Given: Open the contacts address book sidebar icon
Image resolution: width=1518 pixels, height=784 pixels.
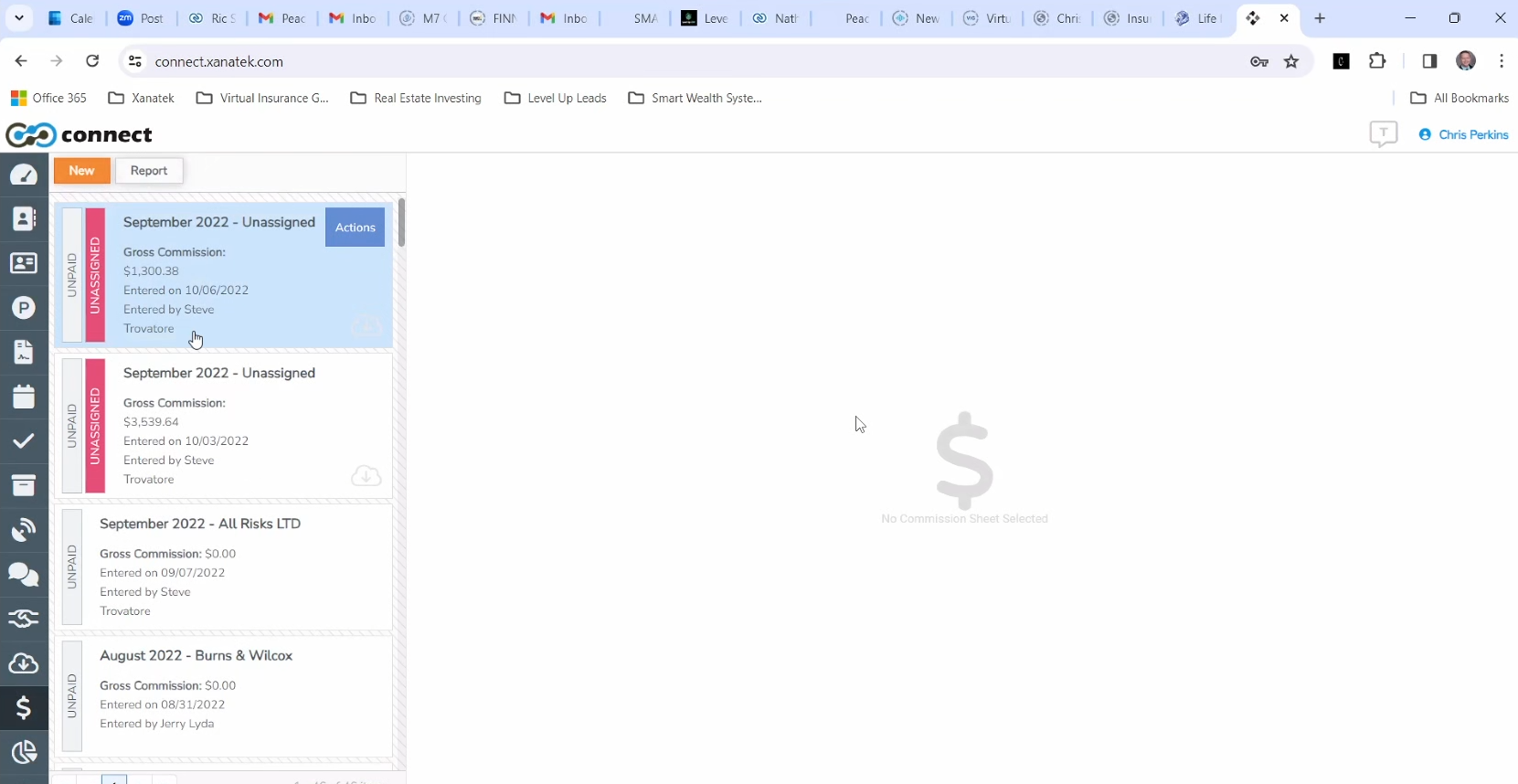Looking at the screenshot, I should coord(24,218).
